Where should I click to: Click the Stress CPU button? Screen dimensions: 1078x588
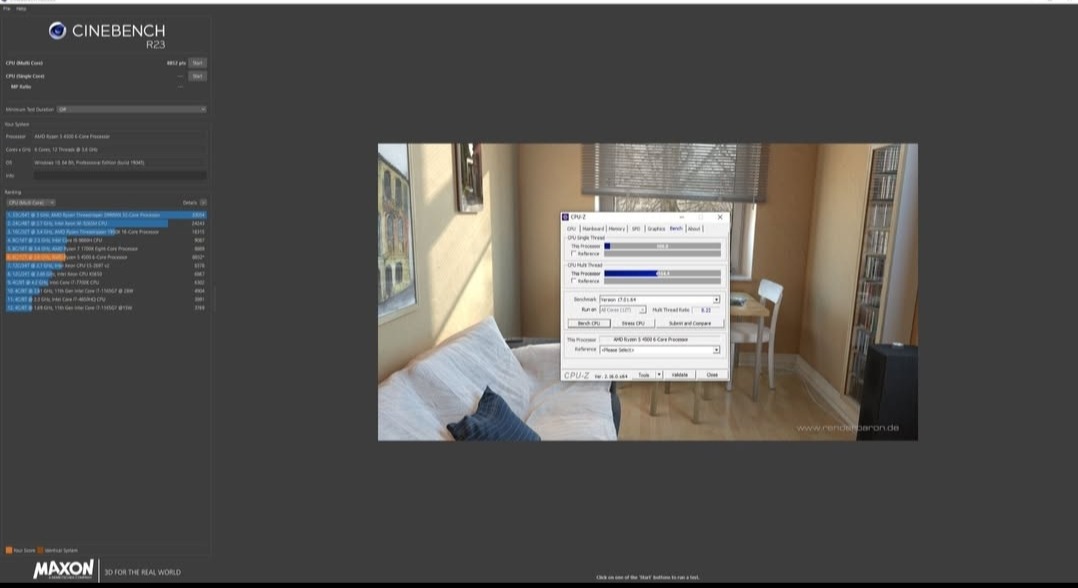pyautogui.click(x=632, y=323)
